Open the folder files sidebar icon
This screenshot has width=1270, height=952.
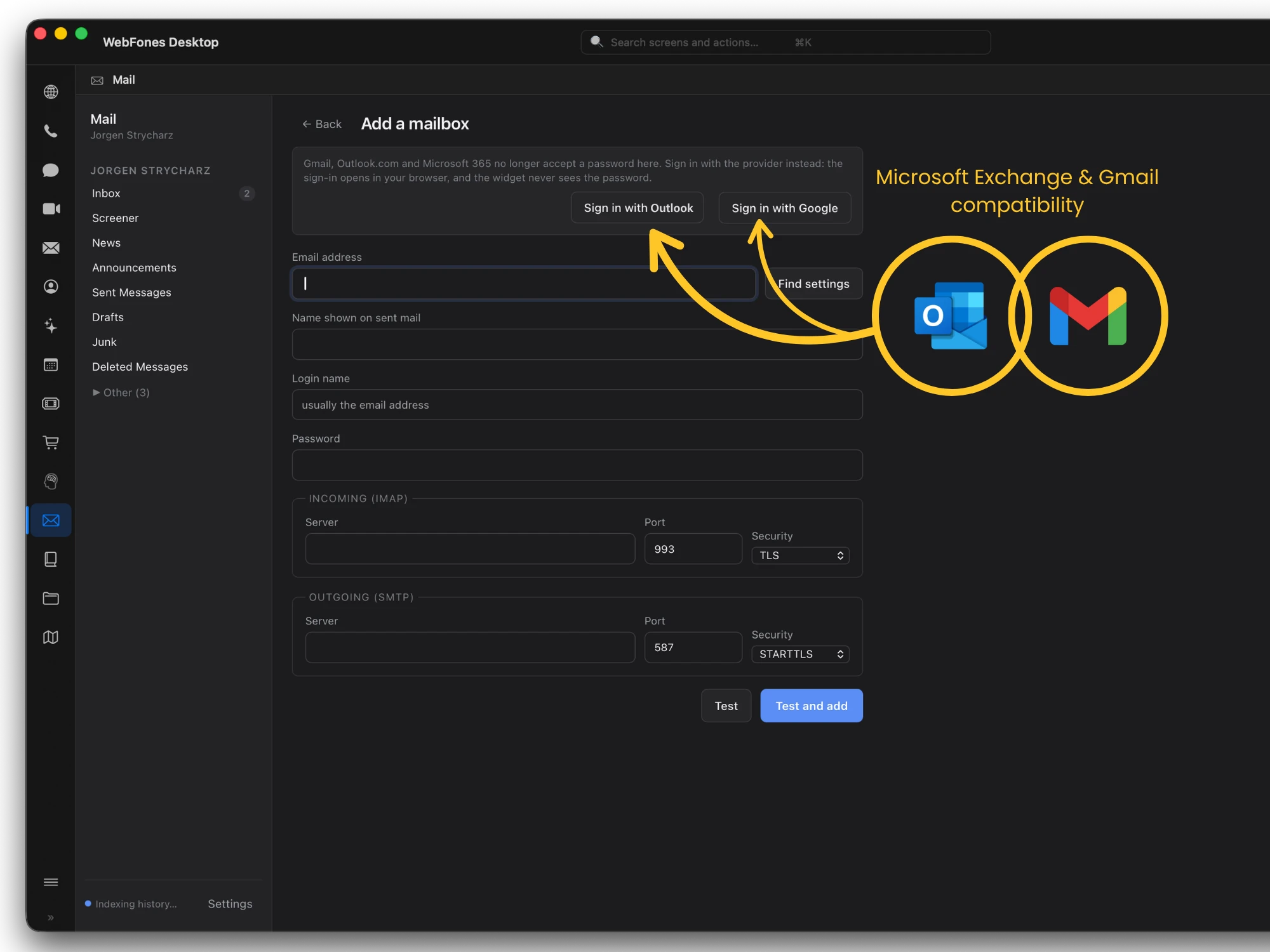pos(51,598)
